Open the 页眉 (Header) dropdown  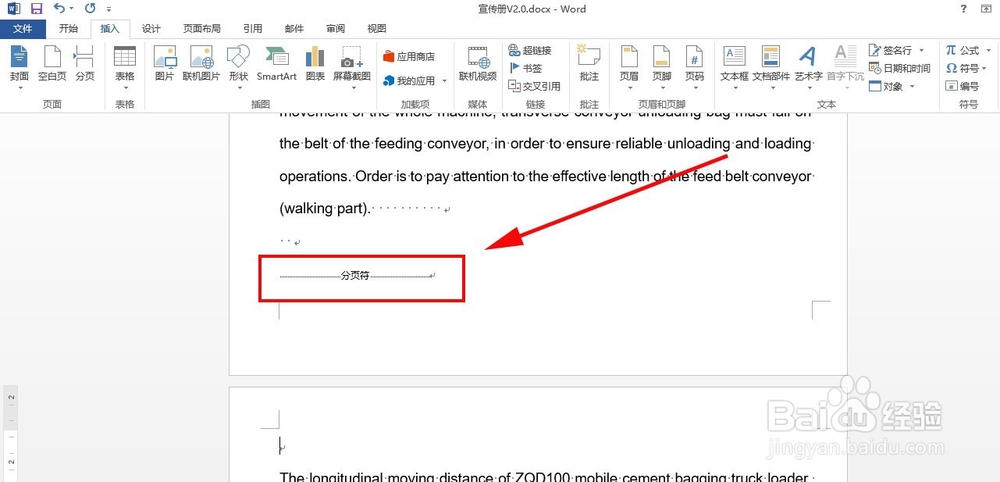coord(629,67)
